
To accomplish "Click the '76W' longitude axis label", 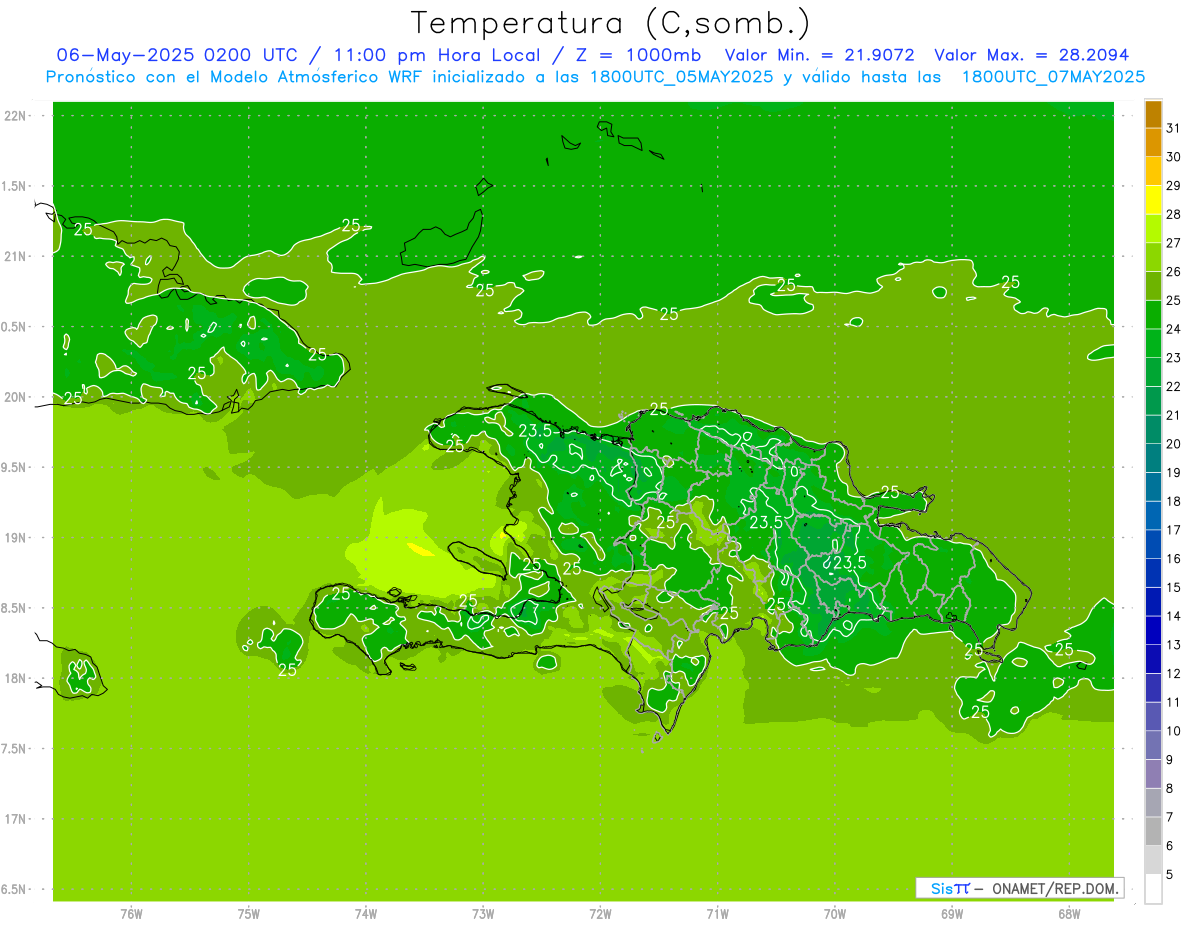I will [131, 913].
